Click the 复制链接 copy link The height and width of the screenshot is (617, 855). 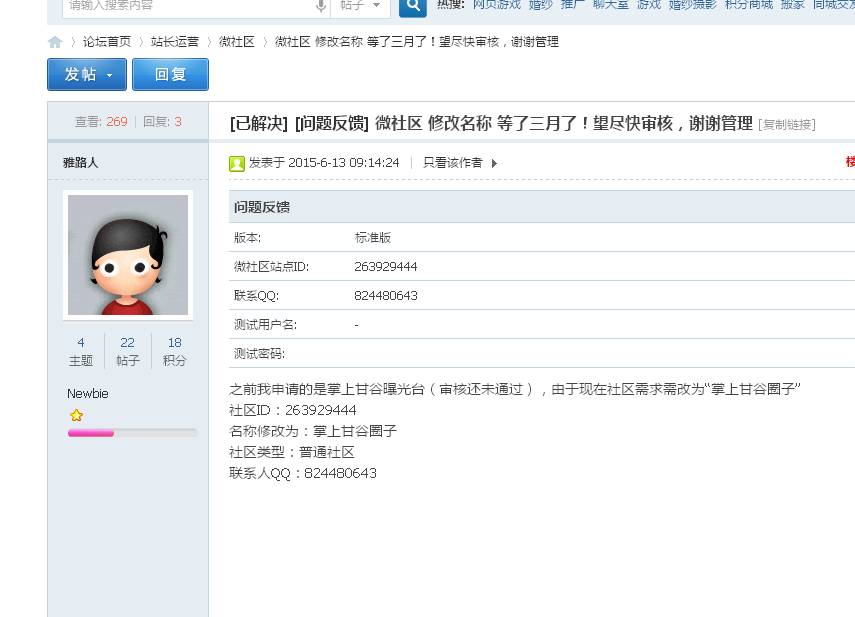pyautogui.click(x=787, y=125)
